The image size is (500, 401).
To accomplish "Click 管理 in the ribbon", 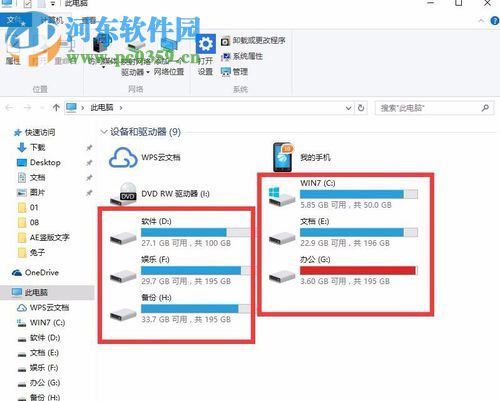I will 234,71.
